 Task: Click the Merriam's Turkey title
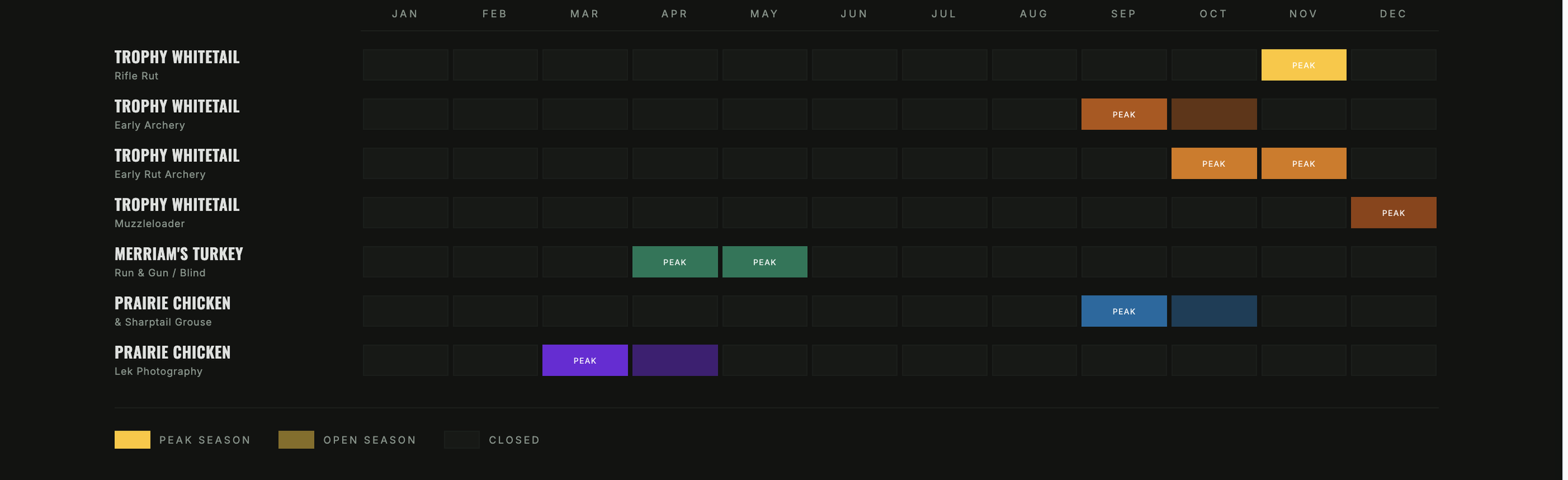point(178,254)
